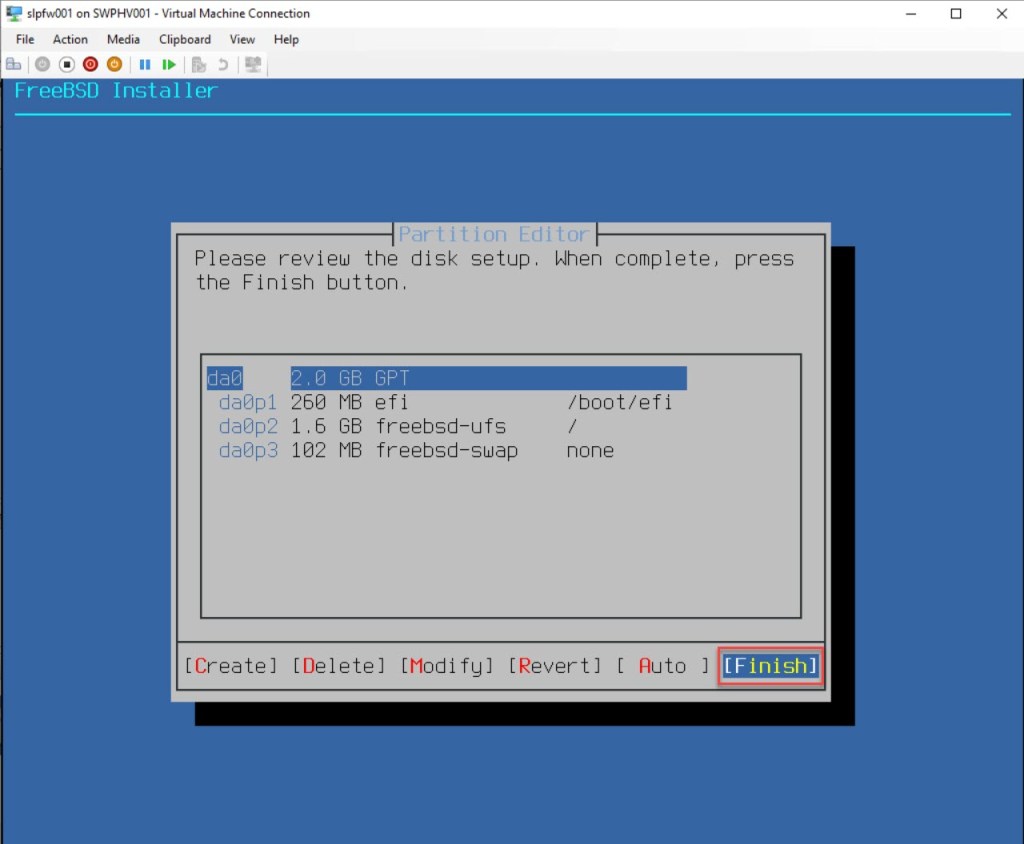
Task: Select the da0p2 freebsd-ufs partition row
Action: point(445,427)
